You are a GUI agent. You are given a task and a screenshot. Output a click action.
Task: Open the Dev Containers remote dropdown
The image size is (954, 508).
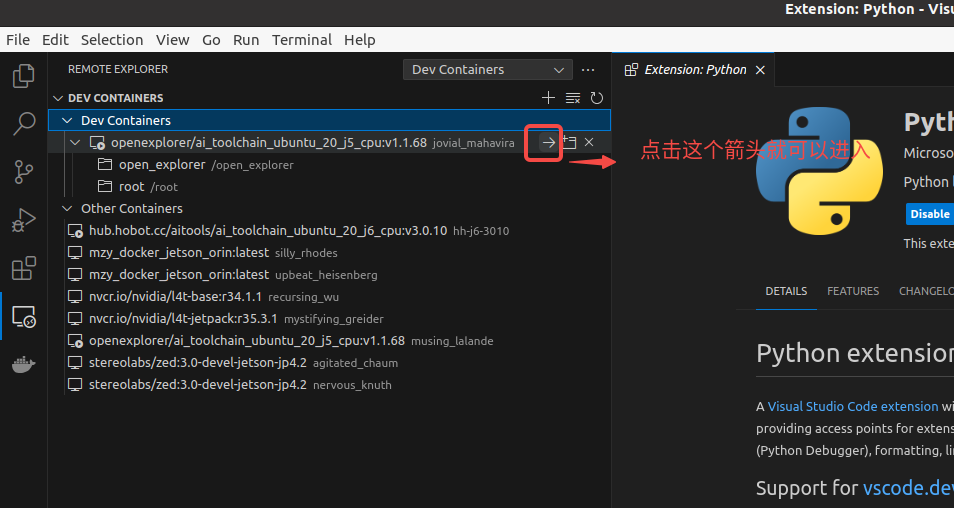click(487, 69)
